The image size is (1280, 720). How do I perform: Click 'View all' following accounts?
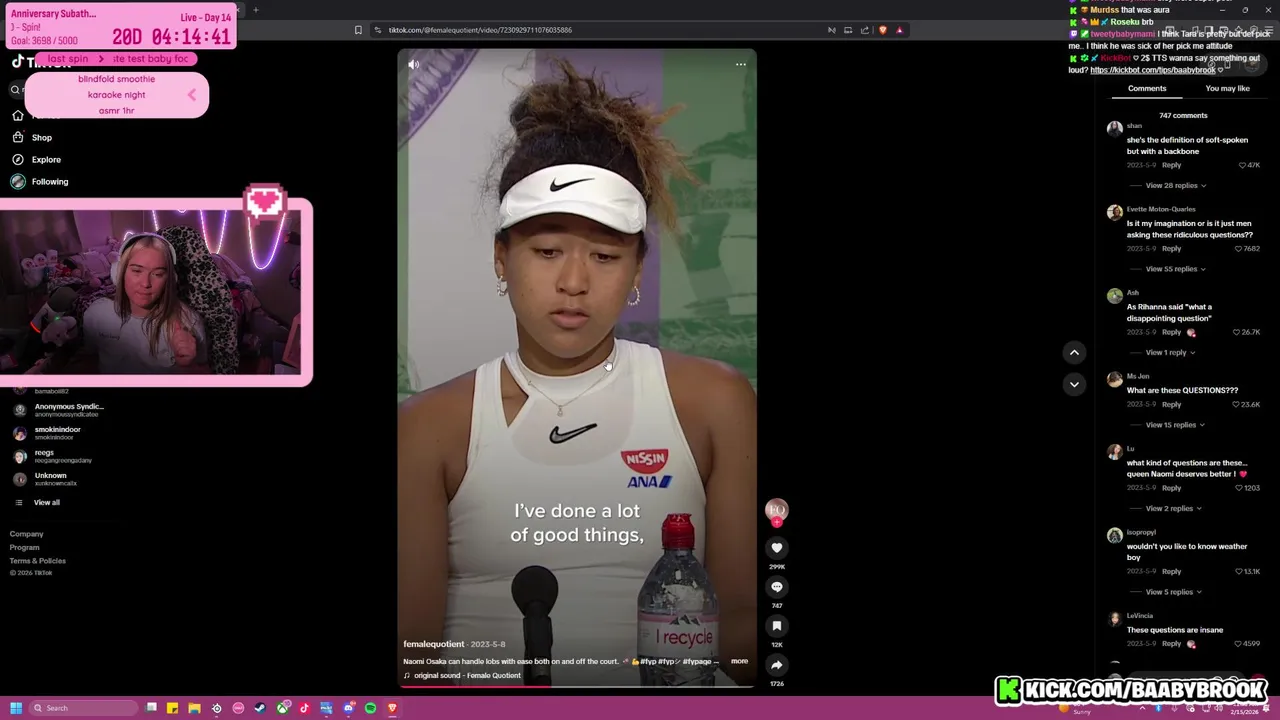pyautogui.click(x=46, y=503)
